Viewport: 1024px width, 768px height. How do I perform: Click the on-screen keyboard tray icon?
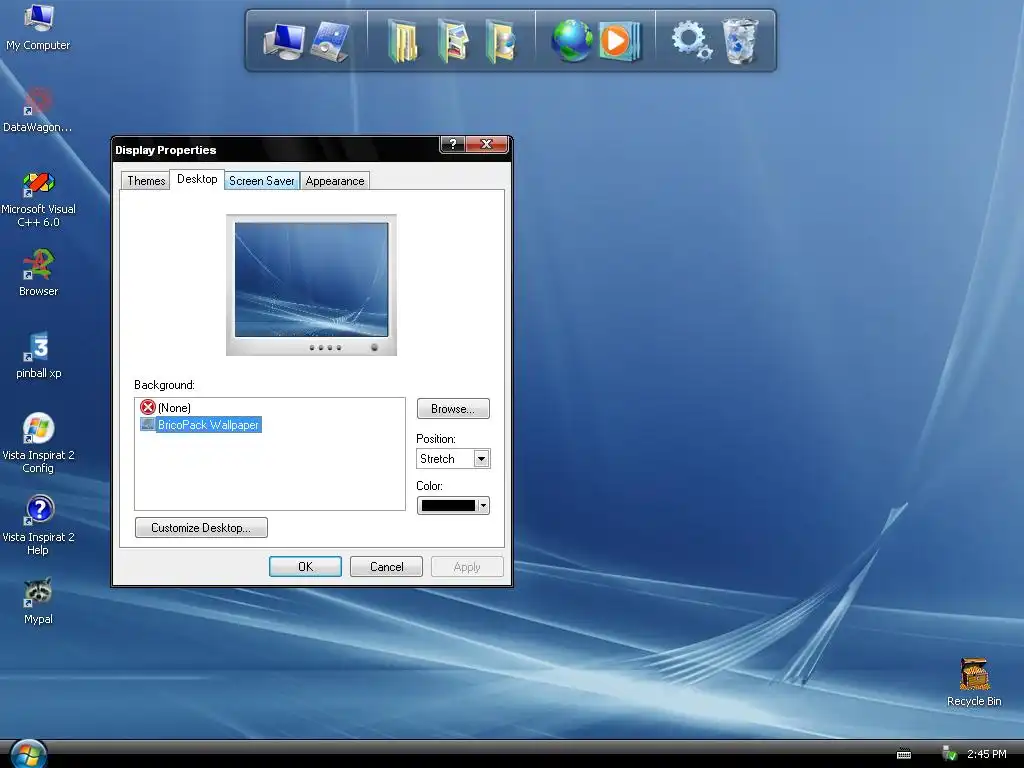pos(904,754)
